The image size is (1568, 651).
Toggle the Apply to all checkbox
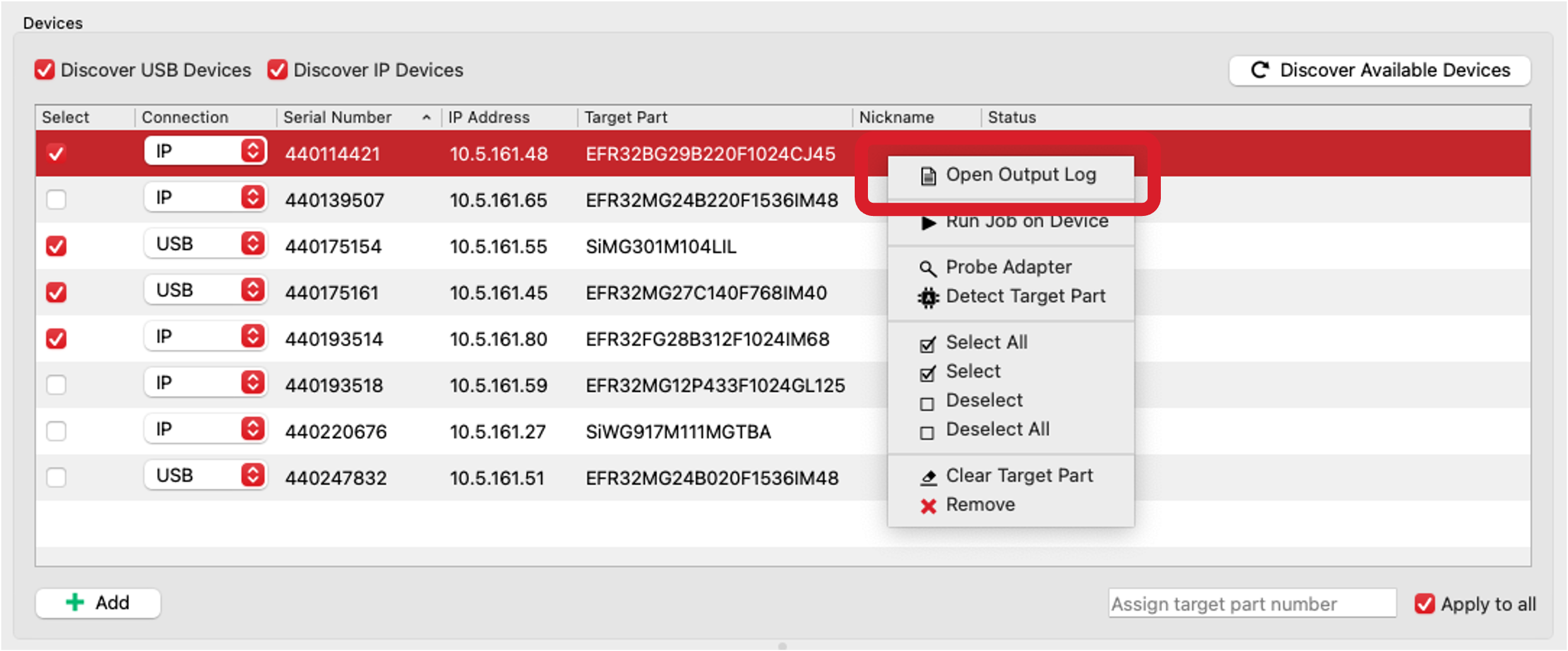point(1425,604)
